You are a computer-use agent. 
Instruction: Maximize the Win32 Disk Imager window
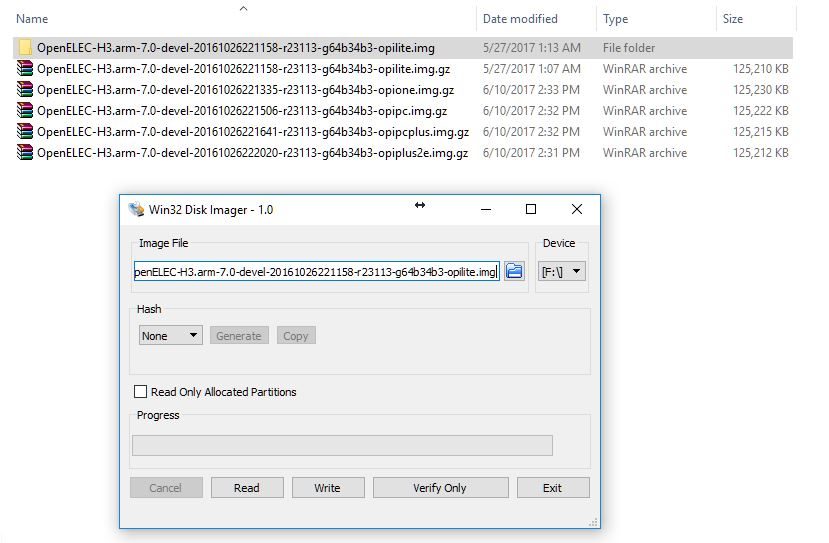pyautogui.click(x=531, y=209)
